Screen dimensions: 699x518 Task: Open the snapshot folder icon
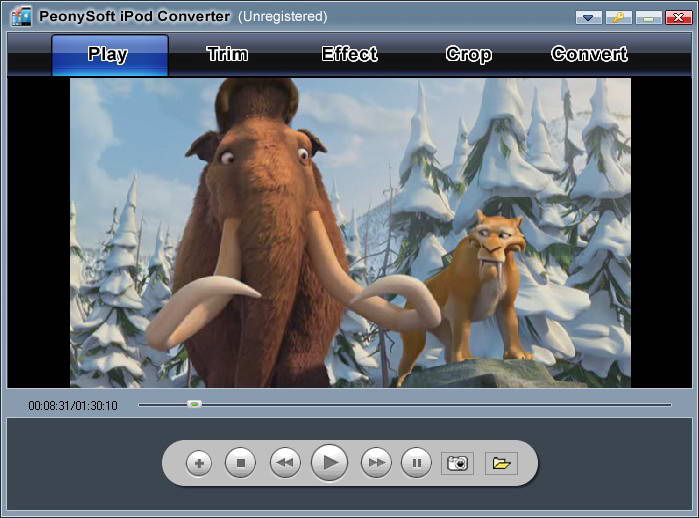(501, 464)
